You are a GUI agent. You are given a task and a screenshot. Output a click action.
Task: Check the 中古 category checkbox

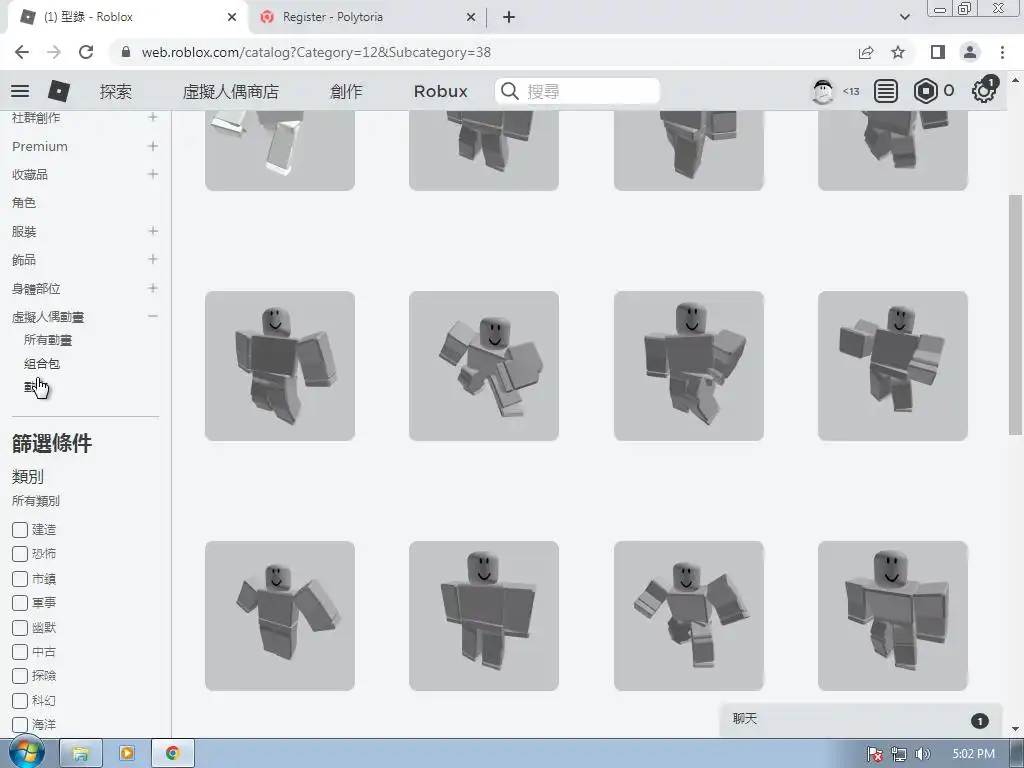tap(20, 652)
